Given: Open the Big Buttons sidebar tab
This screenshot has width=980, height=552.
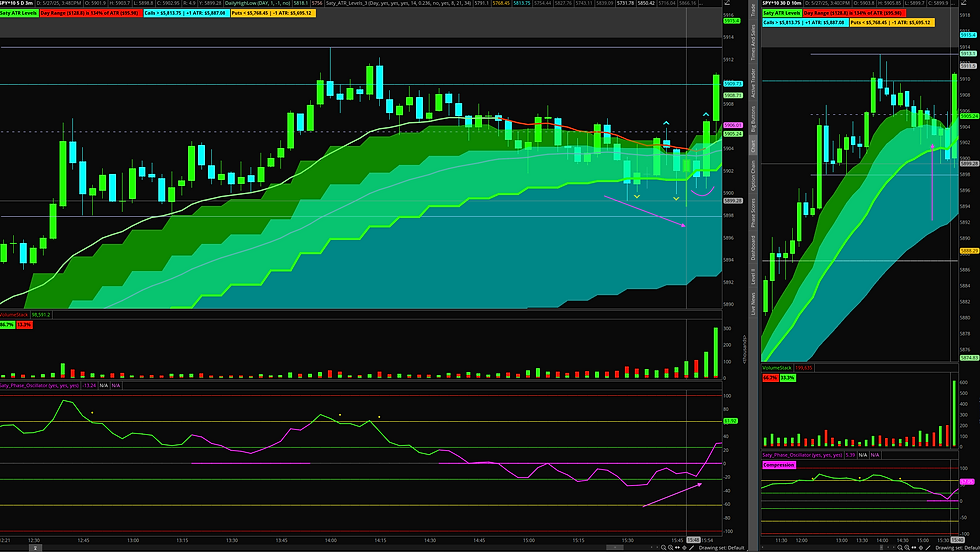Looking at the screenshot, I should [753, 119].
